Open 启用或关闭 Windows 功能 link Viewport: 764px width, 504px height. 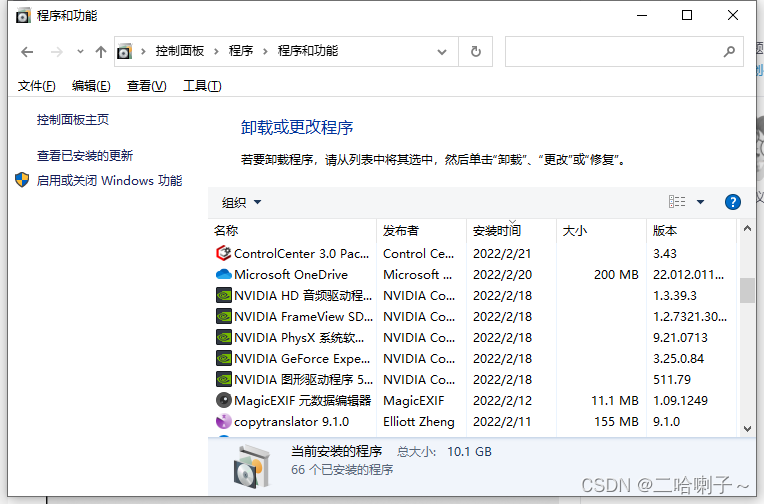tap(109, 180)
